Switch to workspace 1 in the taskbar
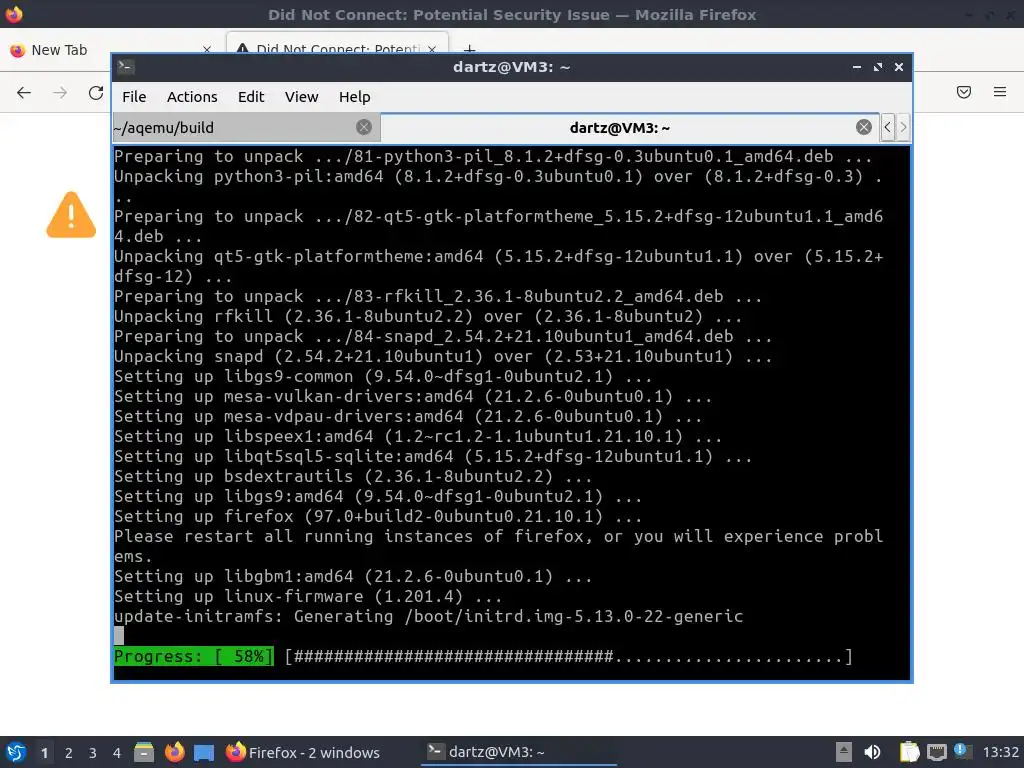 44,753
